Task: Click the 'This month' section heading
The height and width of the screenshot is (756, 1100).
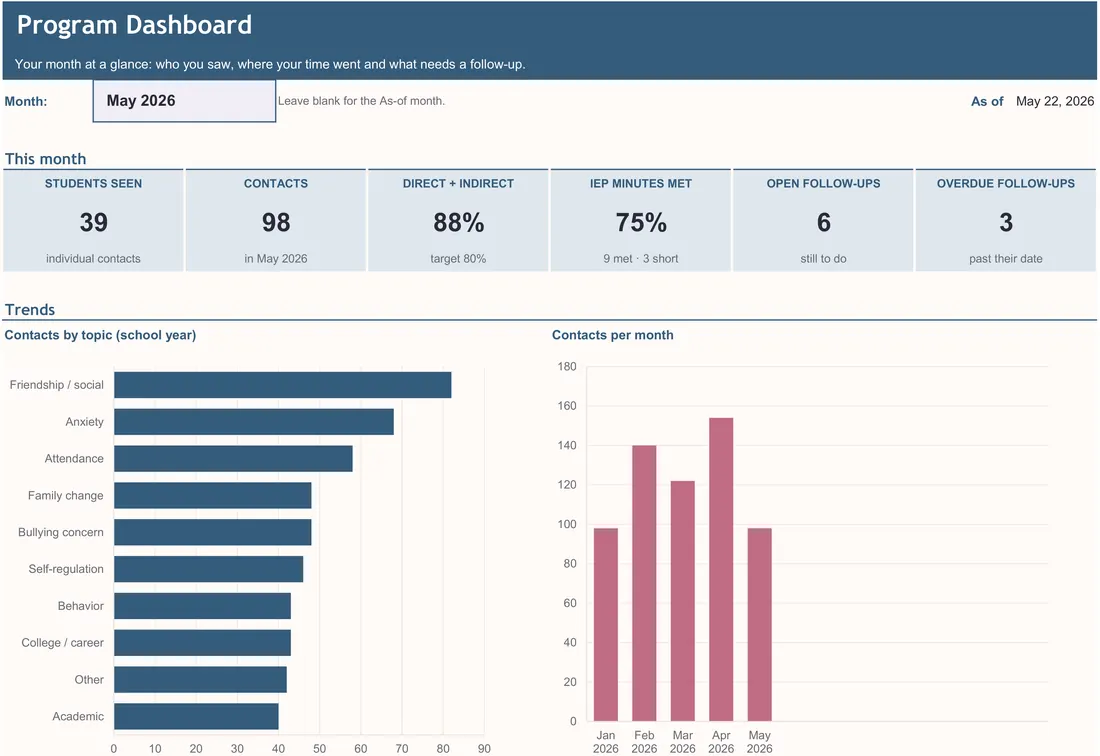Action: (46, 159)
